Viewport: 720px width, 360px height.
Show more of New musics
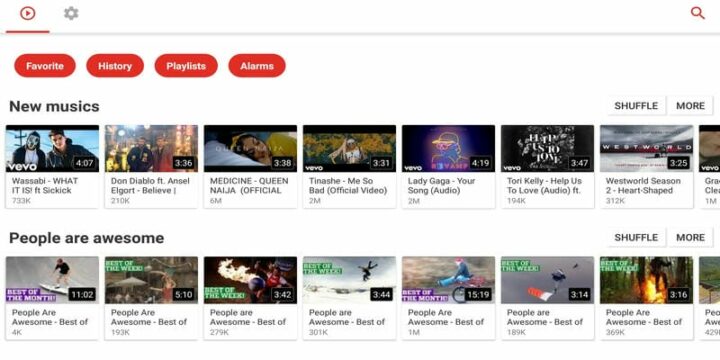690,106
